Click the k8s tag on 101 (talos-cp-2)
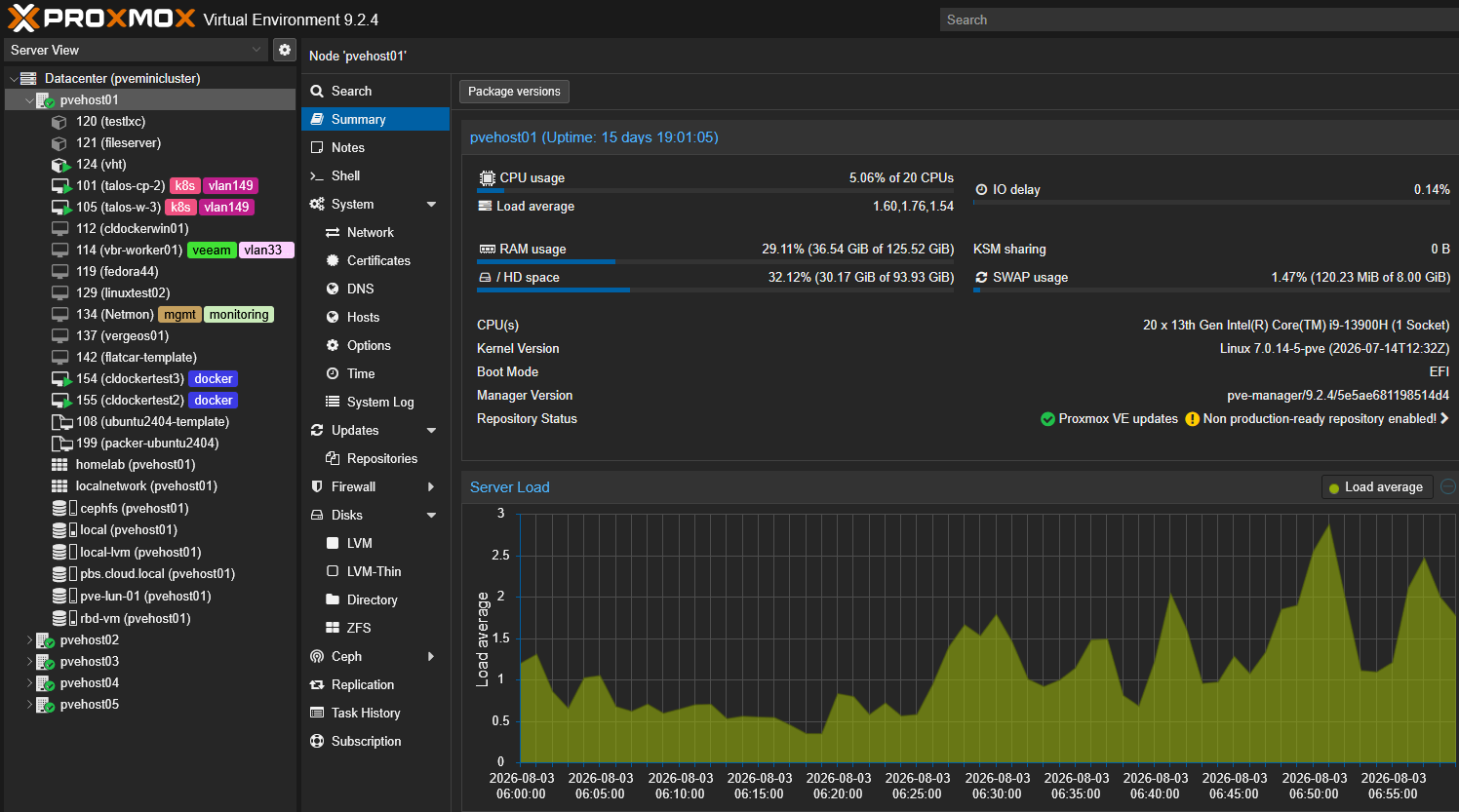 (x=185, y=185)
